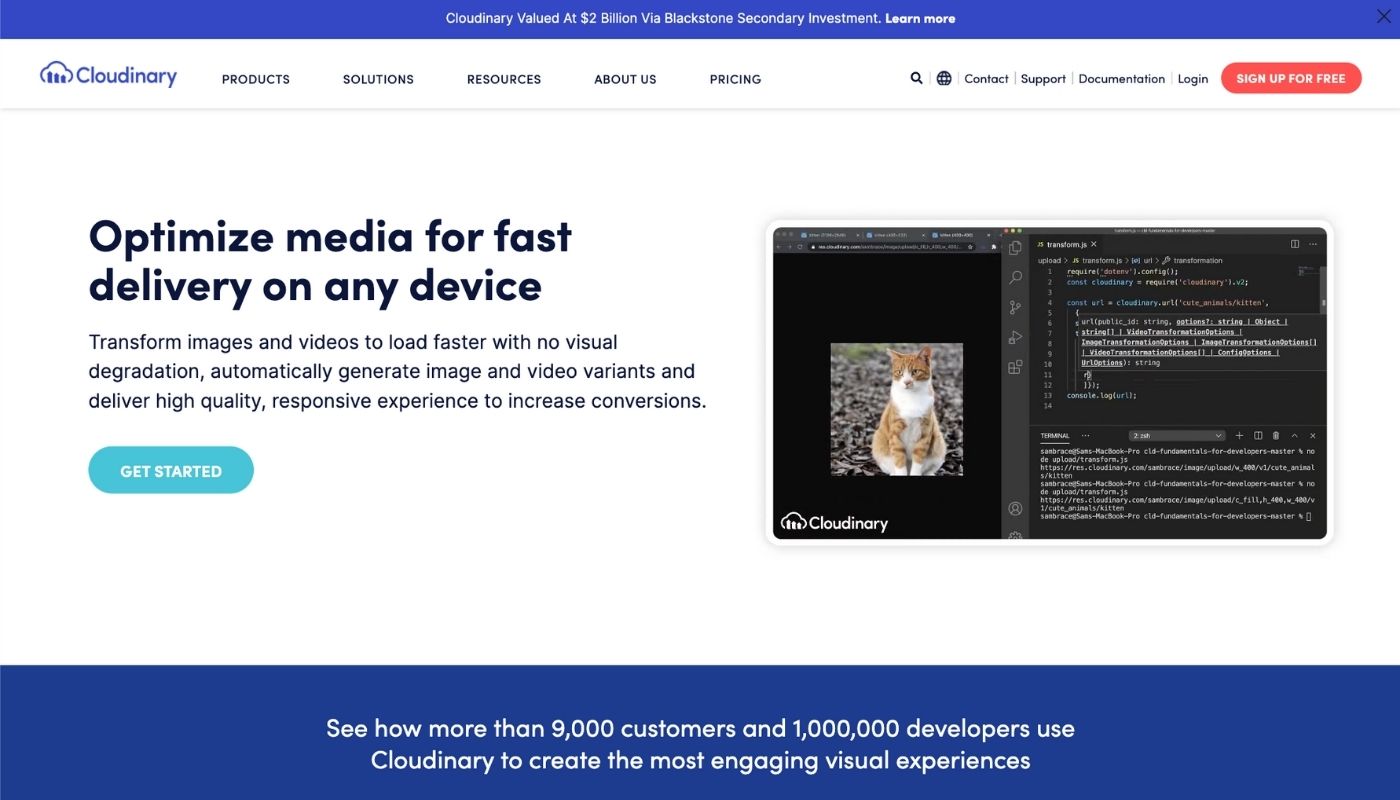
Task: Open the site search magnifier icon
Action: tap(916, 78)
